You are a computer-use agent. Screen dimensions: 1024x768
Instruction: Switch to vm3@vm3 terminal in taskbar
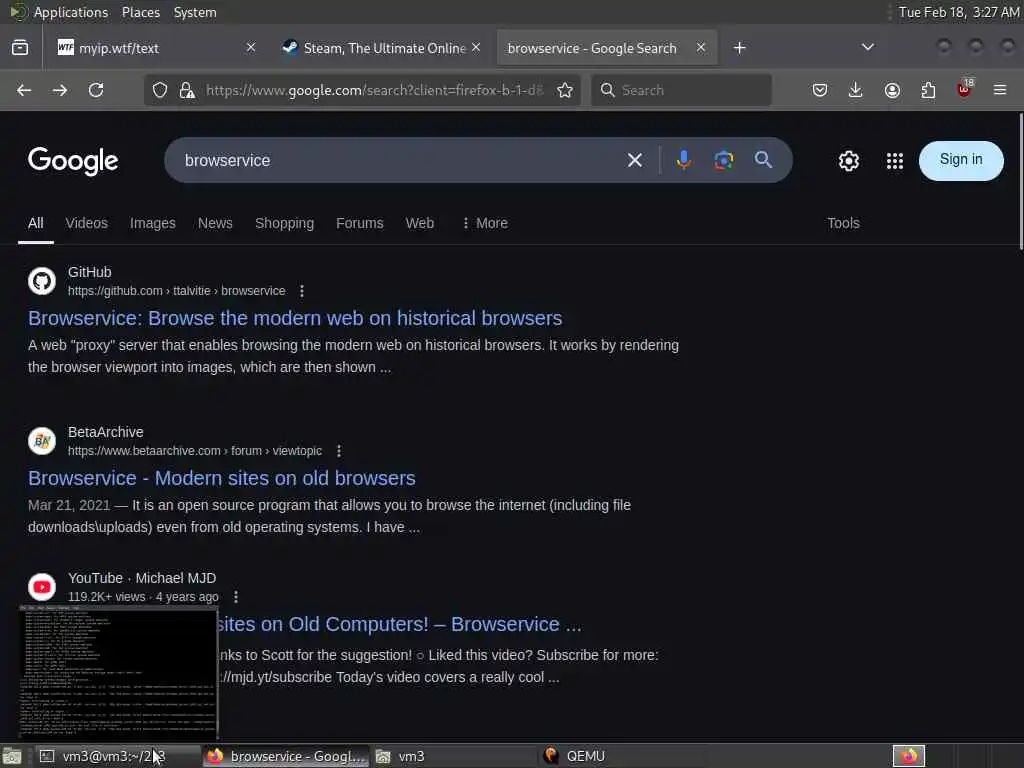[118, 756]
